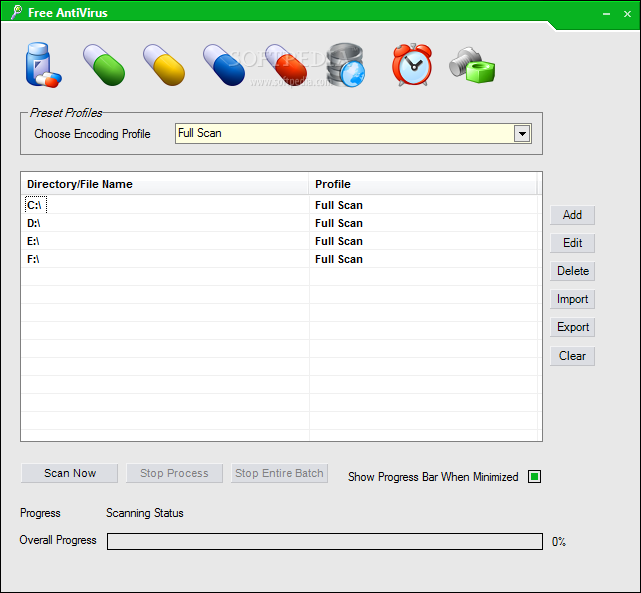Toggle Show Progress Bar When Minimized checkbox
Image resolution: width=641 pixels, height=593 pixels.
(x=534, y=477)
